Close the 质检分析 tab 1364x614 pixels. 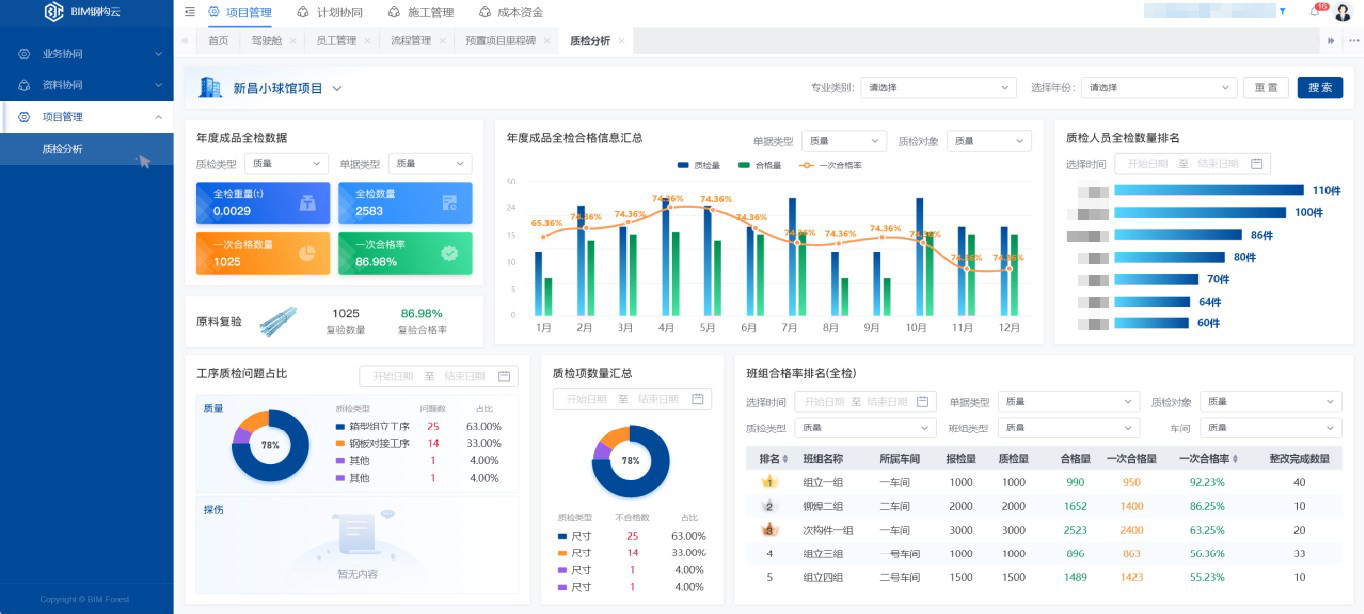pyautogui.click(x=621, y=41)
